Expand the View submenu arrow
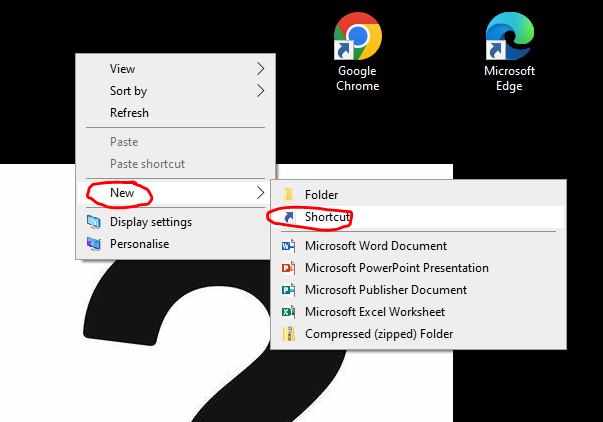603x422 pixels. click(261, 69)
